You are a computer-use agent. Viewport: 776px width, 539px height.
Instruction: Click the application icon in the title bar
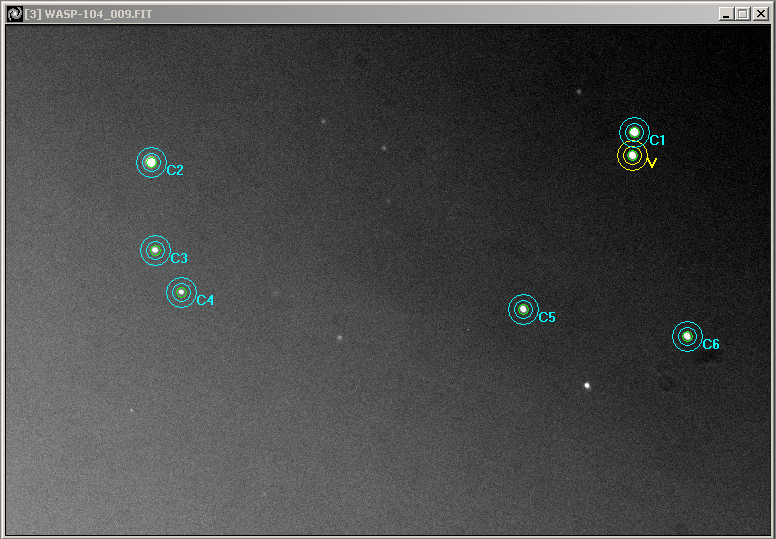pyautogui.click(x=15, y=14)
